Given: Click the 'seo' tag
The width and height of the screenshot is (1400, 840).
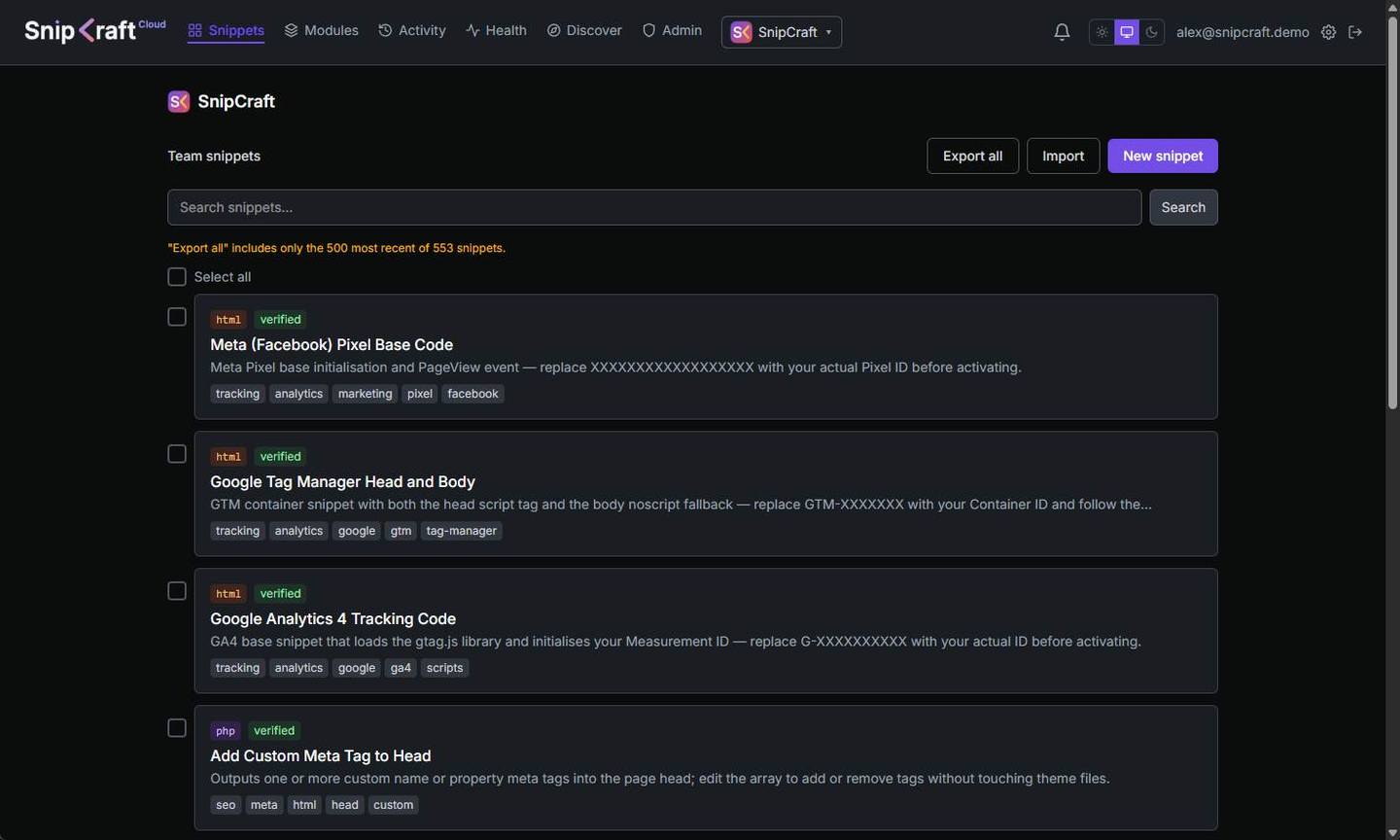Looking at the screenshot, I should point(226,805).
